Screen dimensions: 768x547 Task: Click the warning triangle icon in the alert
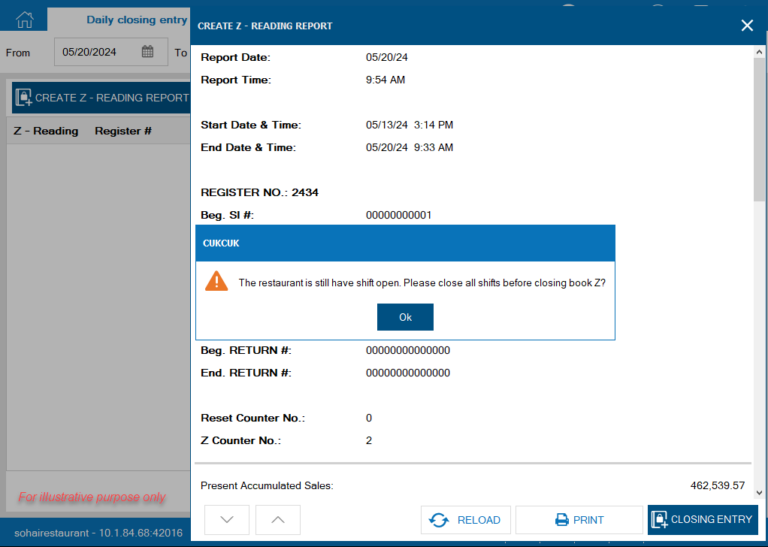click(216, 281)
